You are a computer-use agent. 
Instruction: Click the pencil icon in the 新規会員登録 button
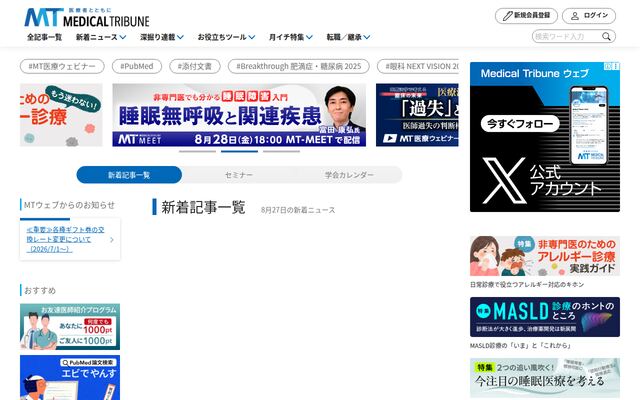pos(507,16)
